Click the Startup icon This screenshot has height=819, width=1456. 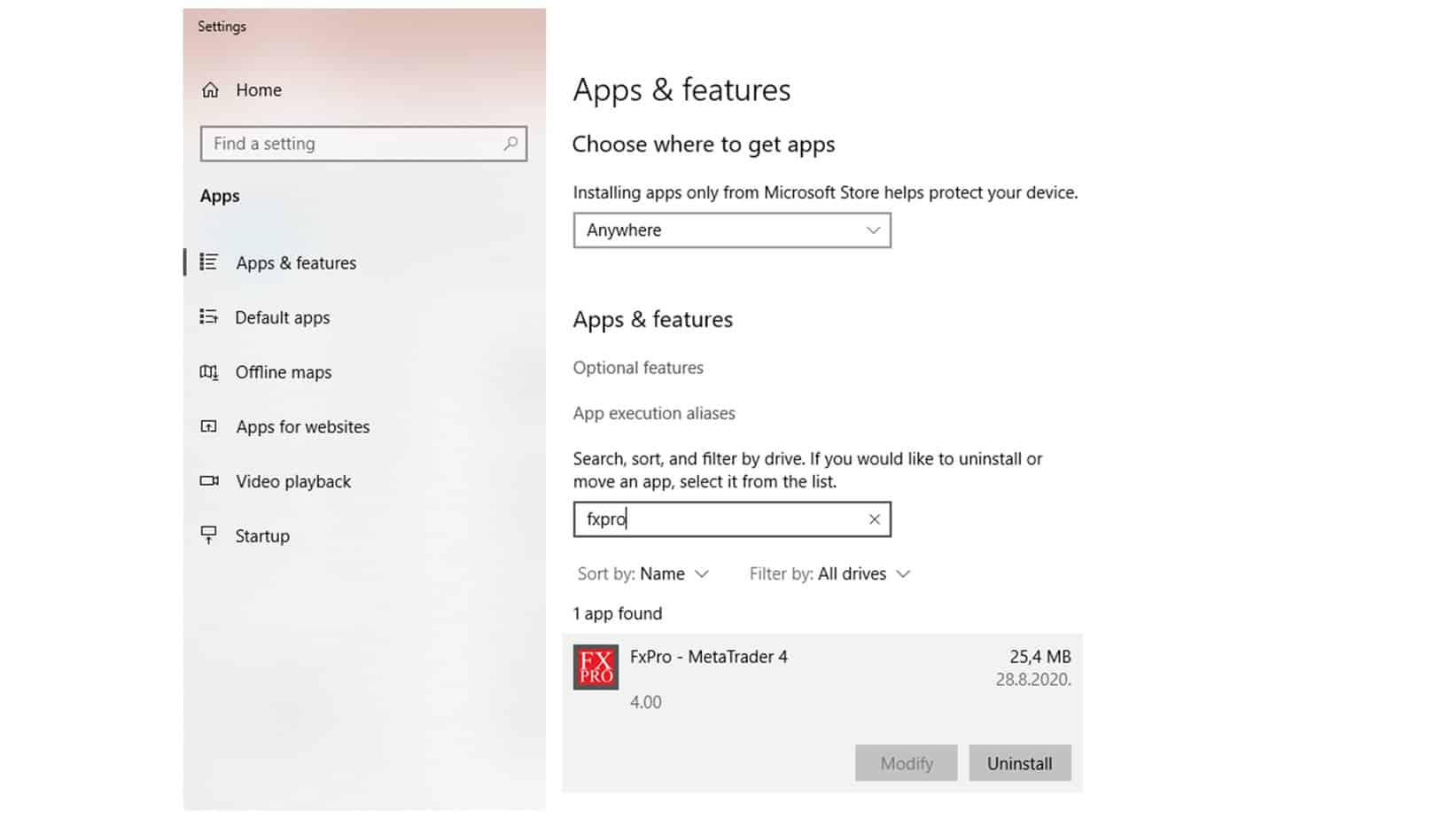click(x=209, y=535)
